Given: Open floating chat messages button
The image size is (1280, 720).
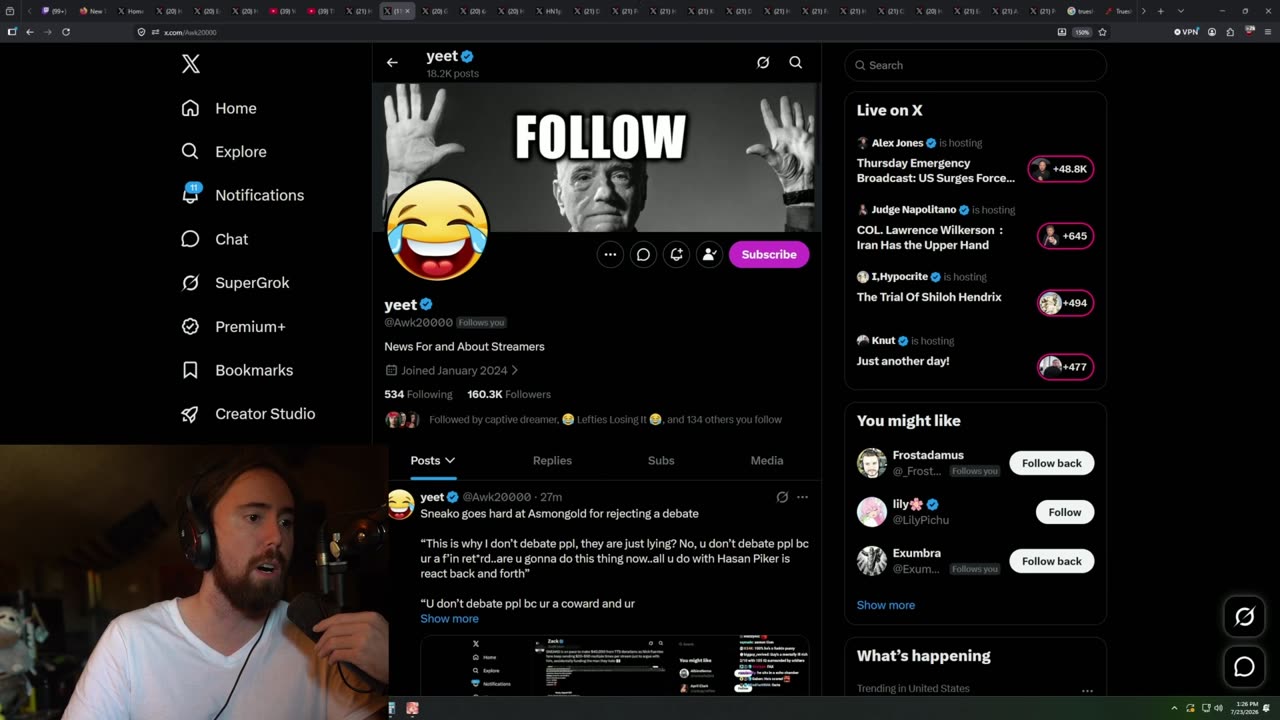Looking at the screenshot, I should [1244, 666].
